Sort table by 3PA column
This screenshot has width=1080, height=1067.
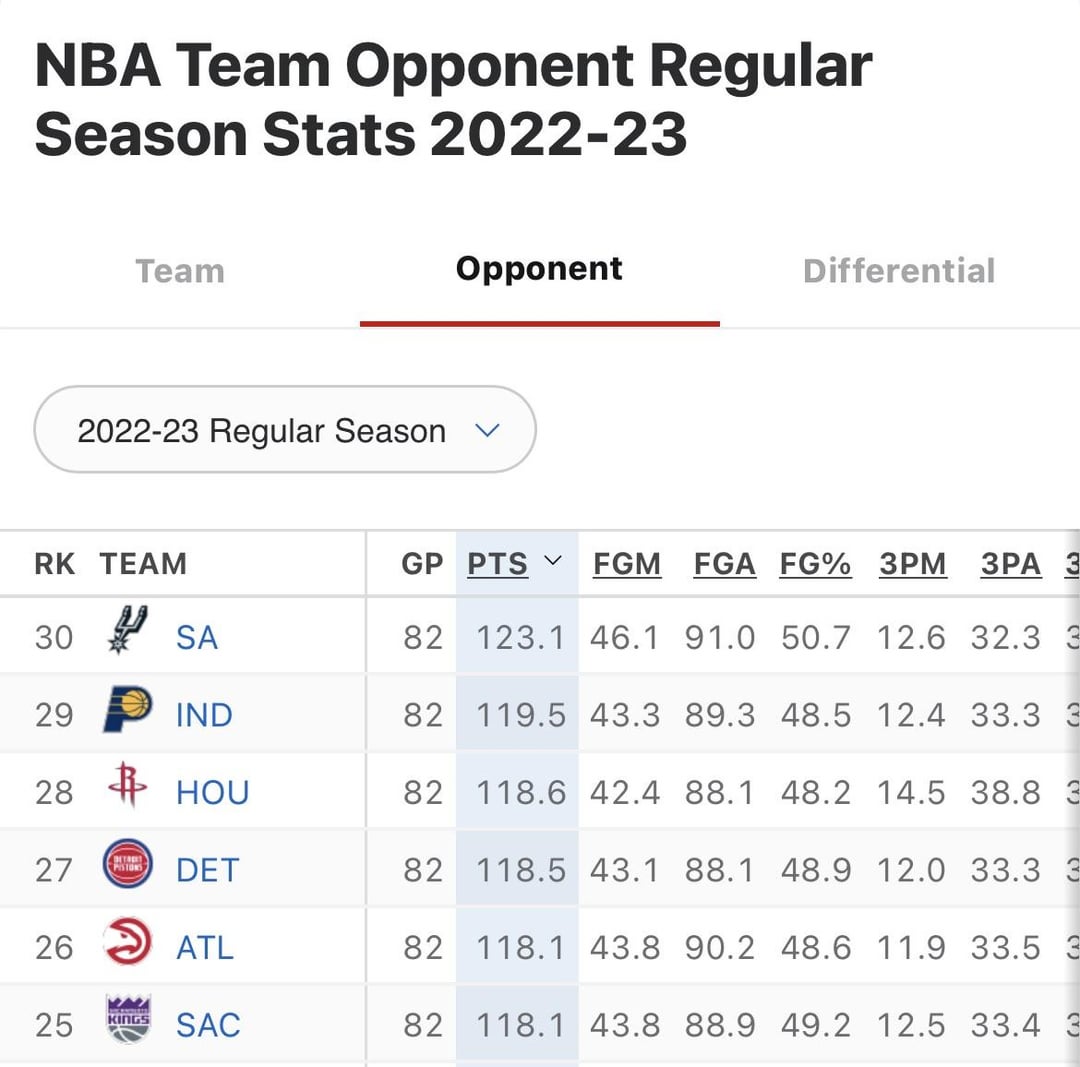(x=1010, y=564)
